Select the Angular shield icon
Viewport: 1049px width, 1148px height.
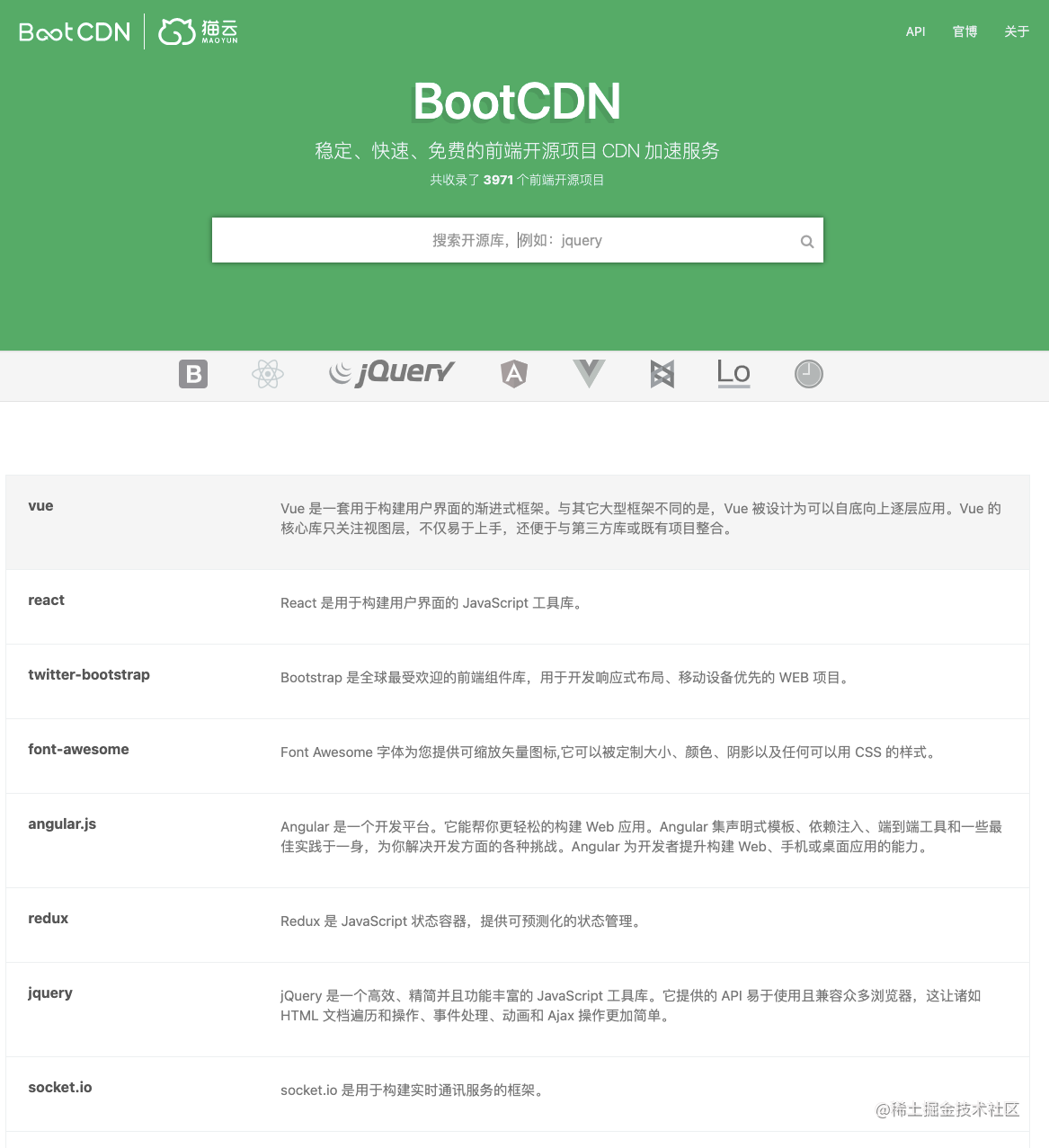(514, 373)
